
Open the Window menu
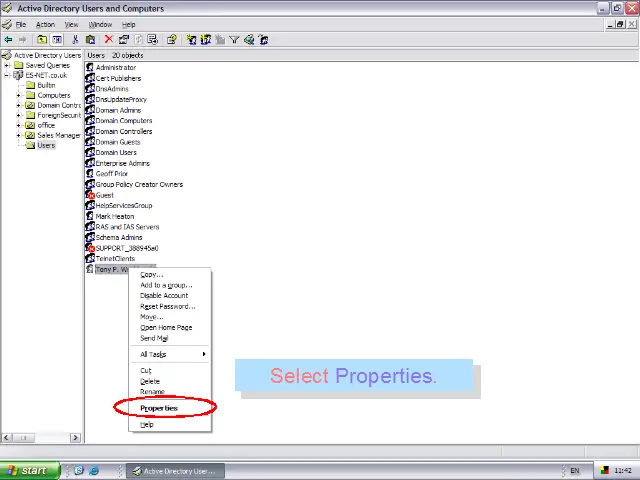point(100,24)
